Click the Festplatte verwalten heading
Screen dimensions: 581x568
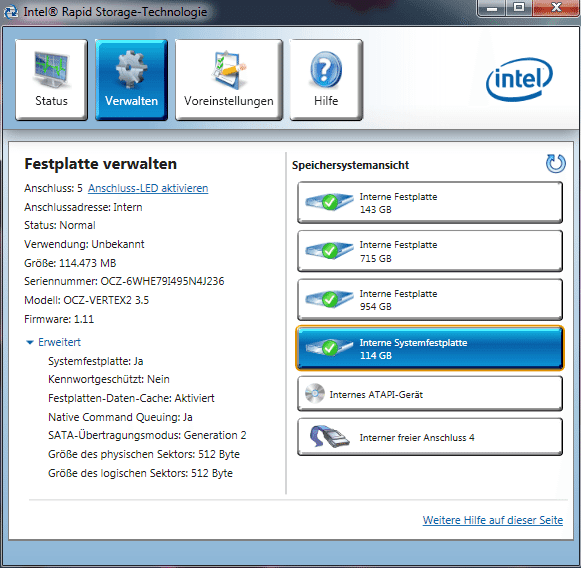click(x=100, y=164)
